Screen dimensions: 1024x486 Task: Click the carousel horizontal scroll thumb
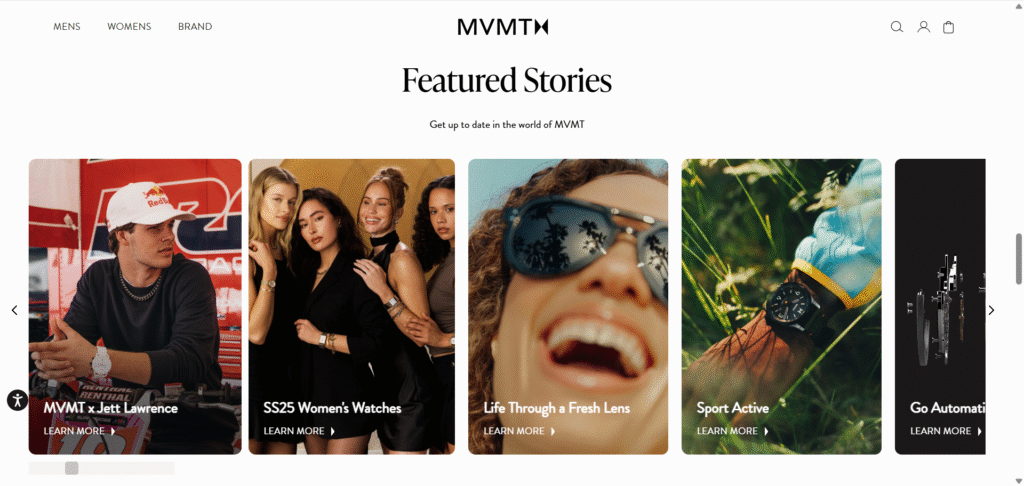[x=72, y=468]
